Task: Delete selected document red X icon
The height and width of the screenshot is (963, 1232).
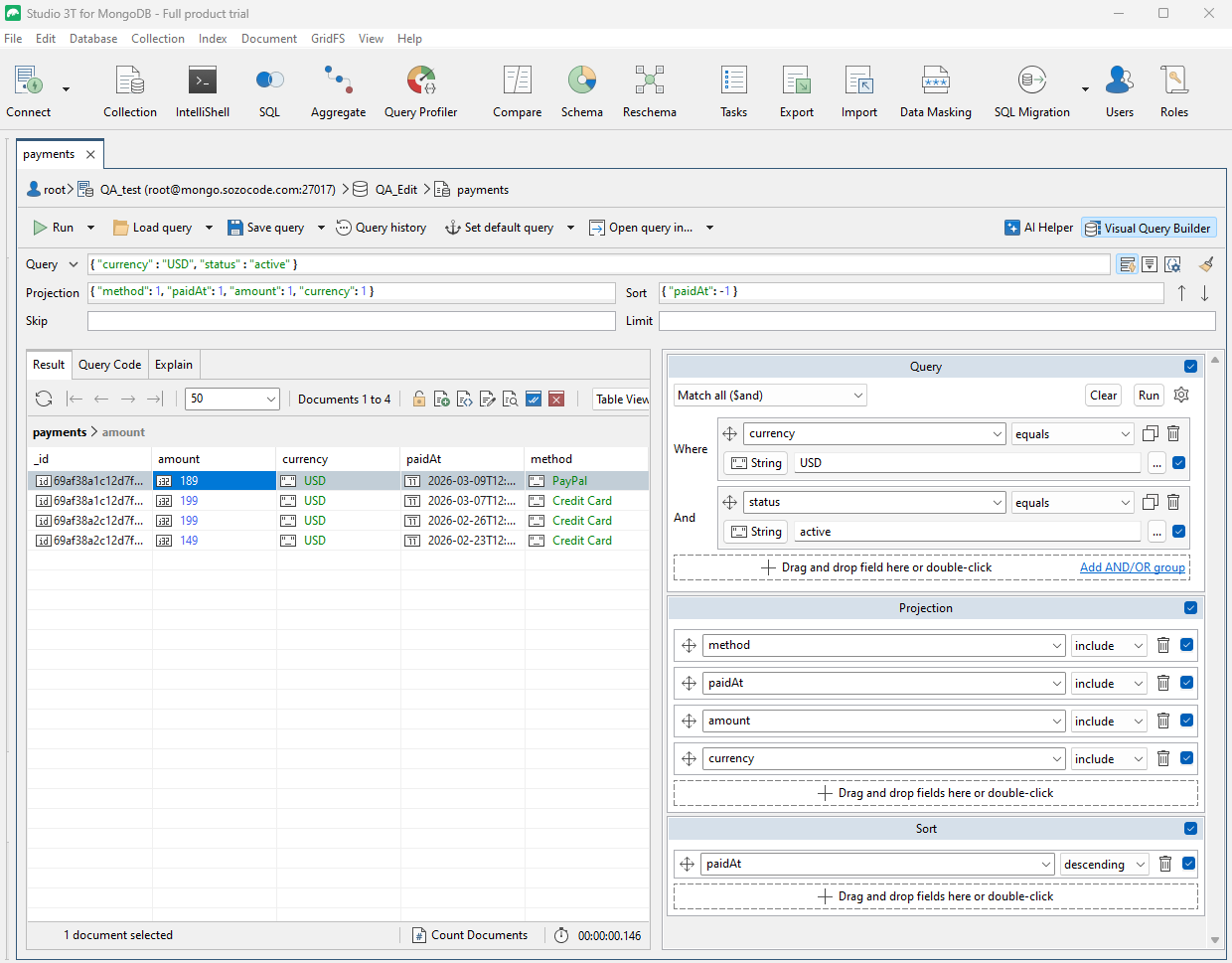Action: pos(556,399)
